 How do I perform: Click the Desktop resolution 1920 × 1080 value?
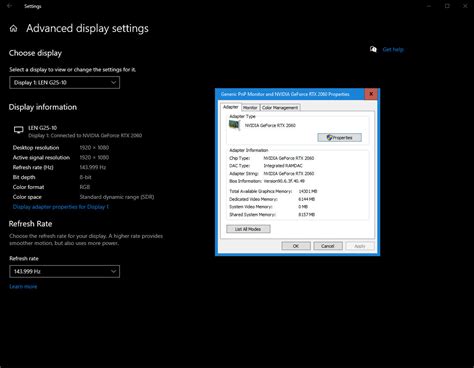click(94, 148)
